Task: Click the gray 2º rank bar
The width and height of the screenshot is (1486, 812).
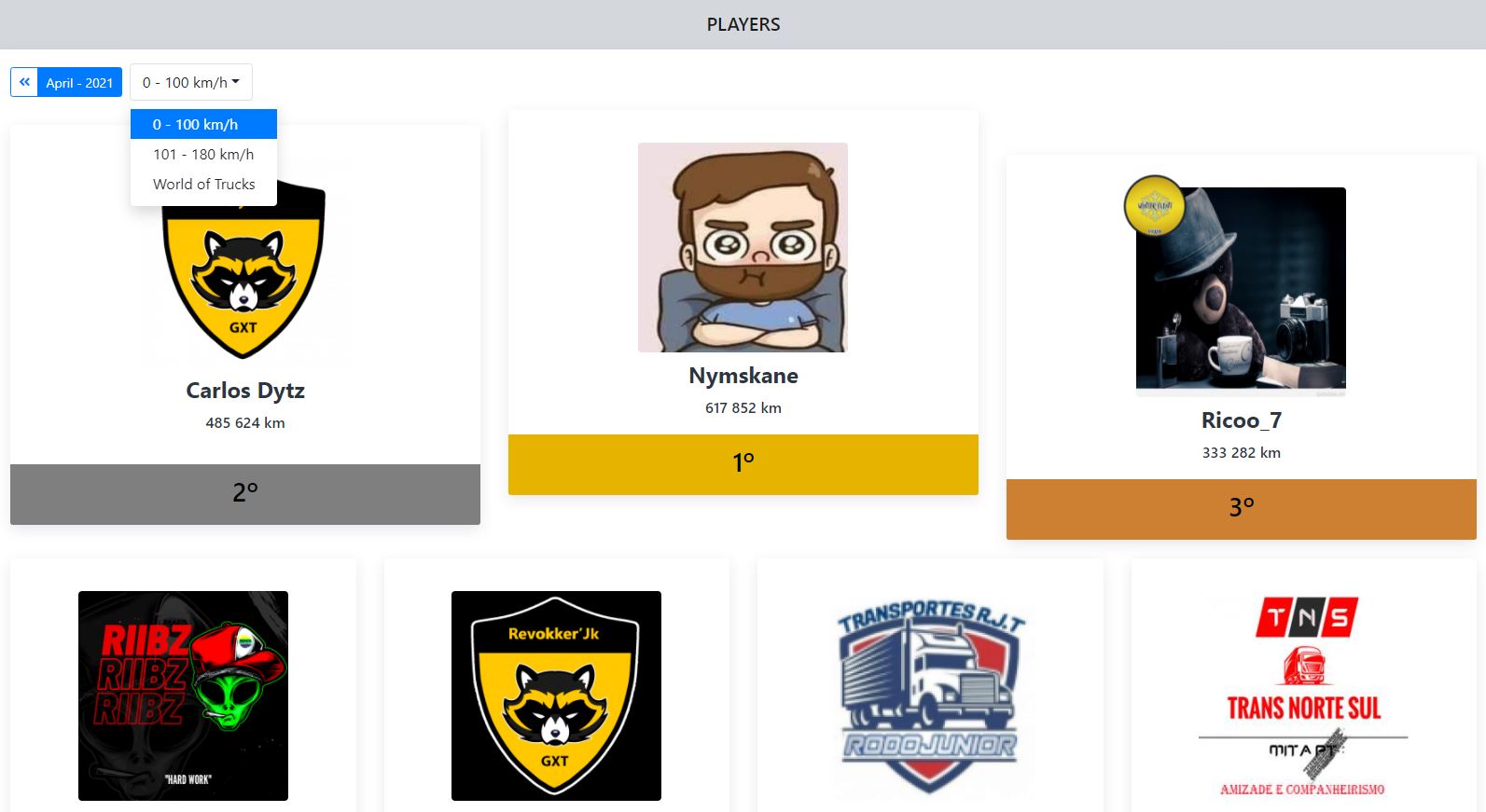Action: coord(245,494)
